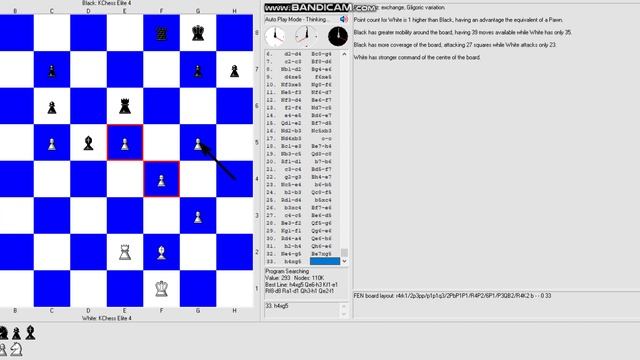Click the speaker sound icon
Screen dimensions: 640x360
pos(344,19)
